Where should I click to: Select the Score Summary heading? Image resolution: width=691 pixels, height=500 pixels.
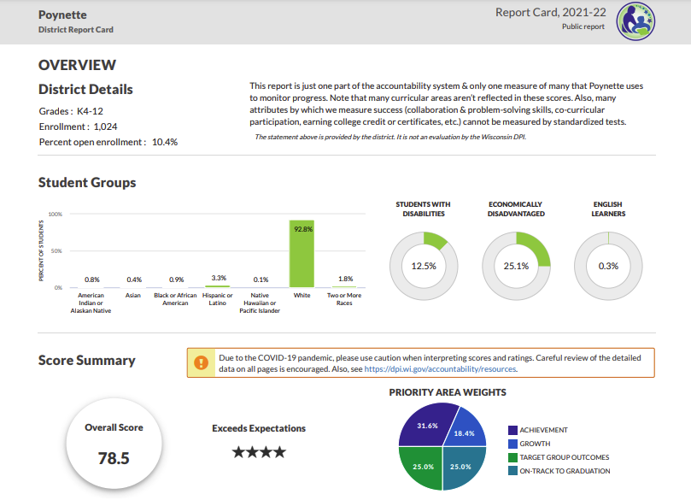tap(87, 360)
